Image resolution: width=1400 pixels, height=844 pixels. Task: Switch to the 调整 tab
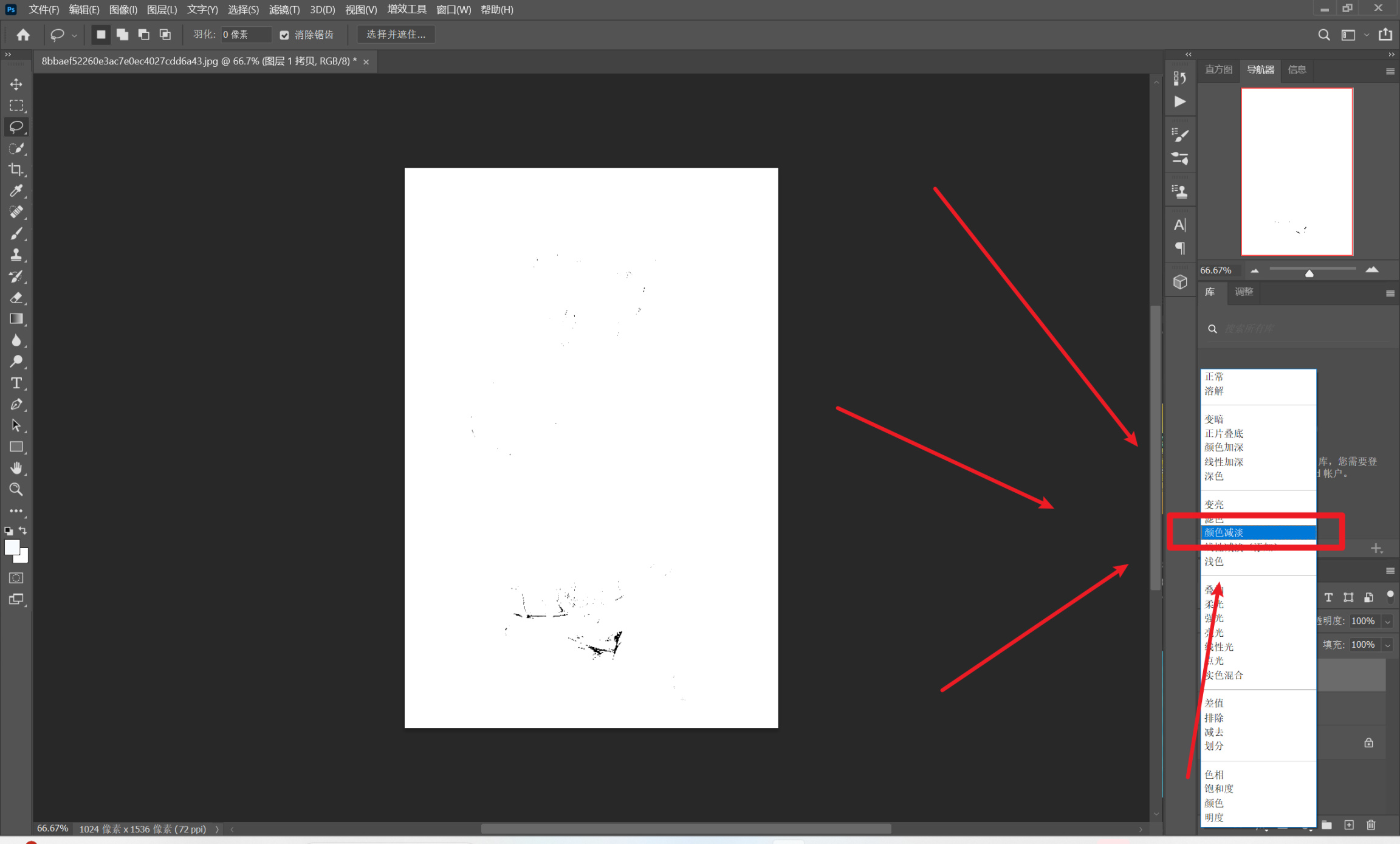click(1244, 292)
